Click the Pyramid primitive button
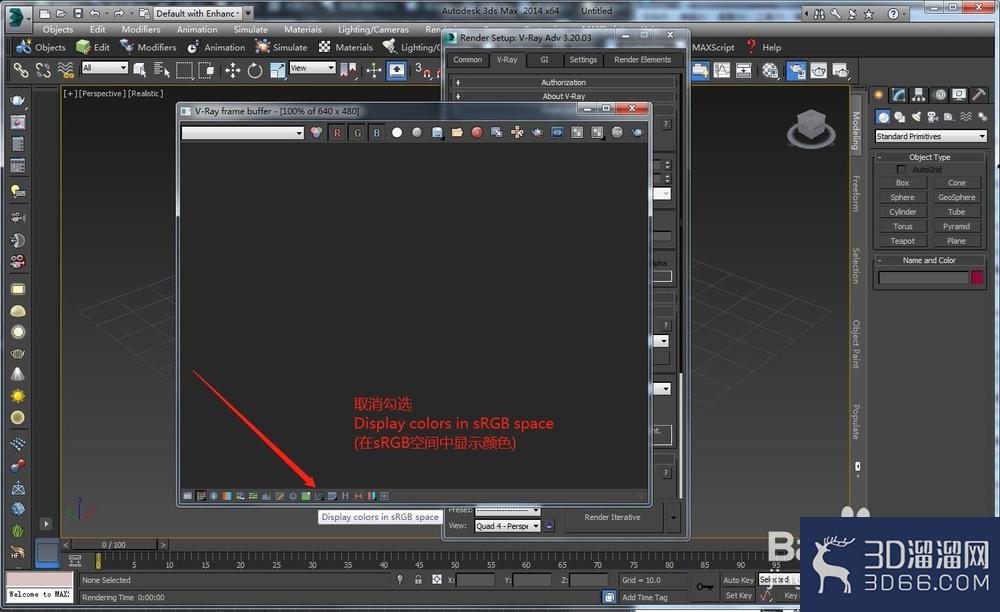 [956, 226]
